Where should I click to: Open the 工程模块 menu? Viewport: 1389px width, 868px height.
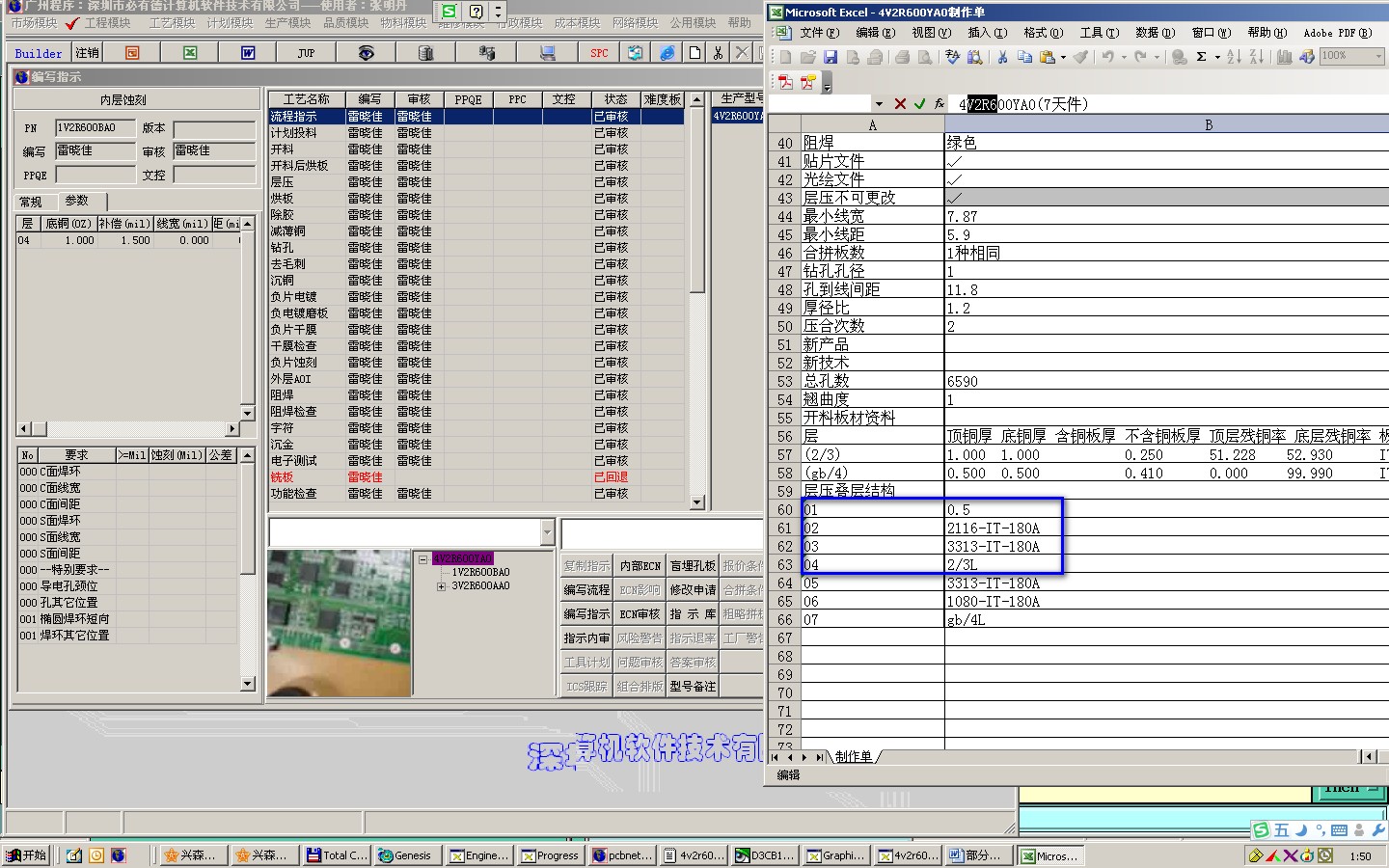click(x=107, y=22)
